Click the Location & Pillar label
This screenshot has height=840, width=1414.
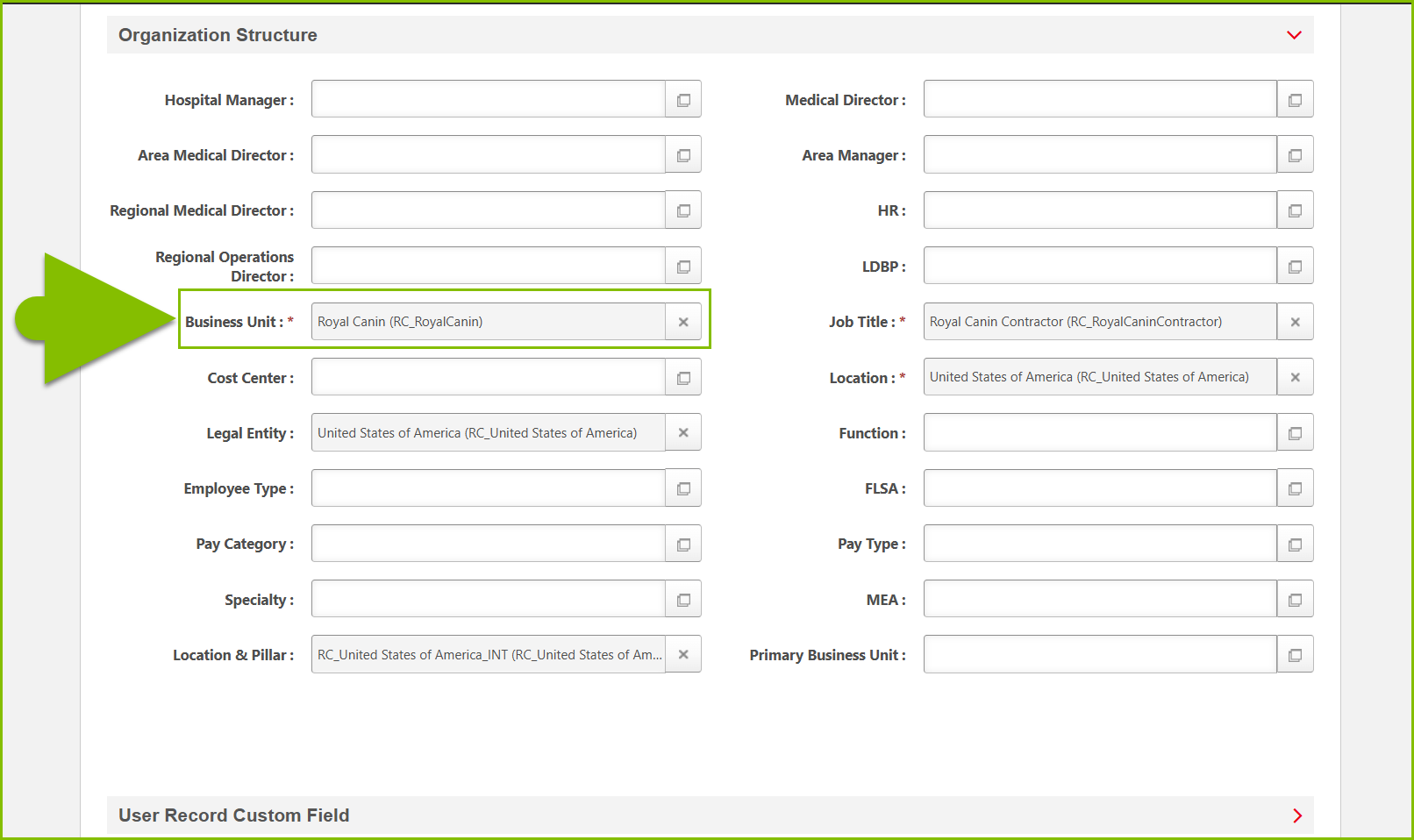click(x=233, y=655)
